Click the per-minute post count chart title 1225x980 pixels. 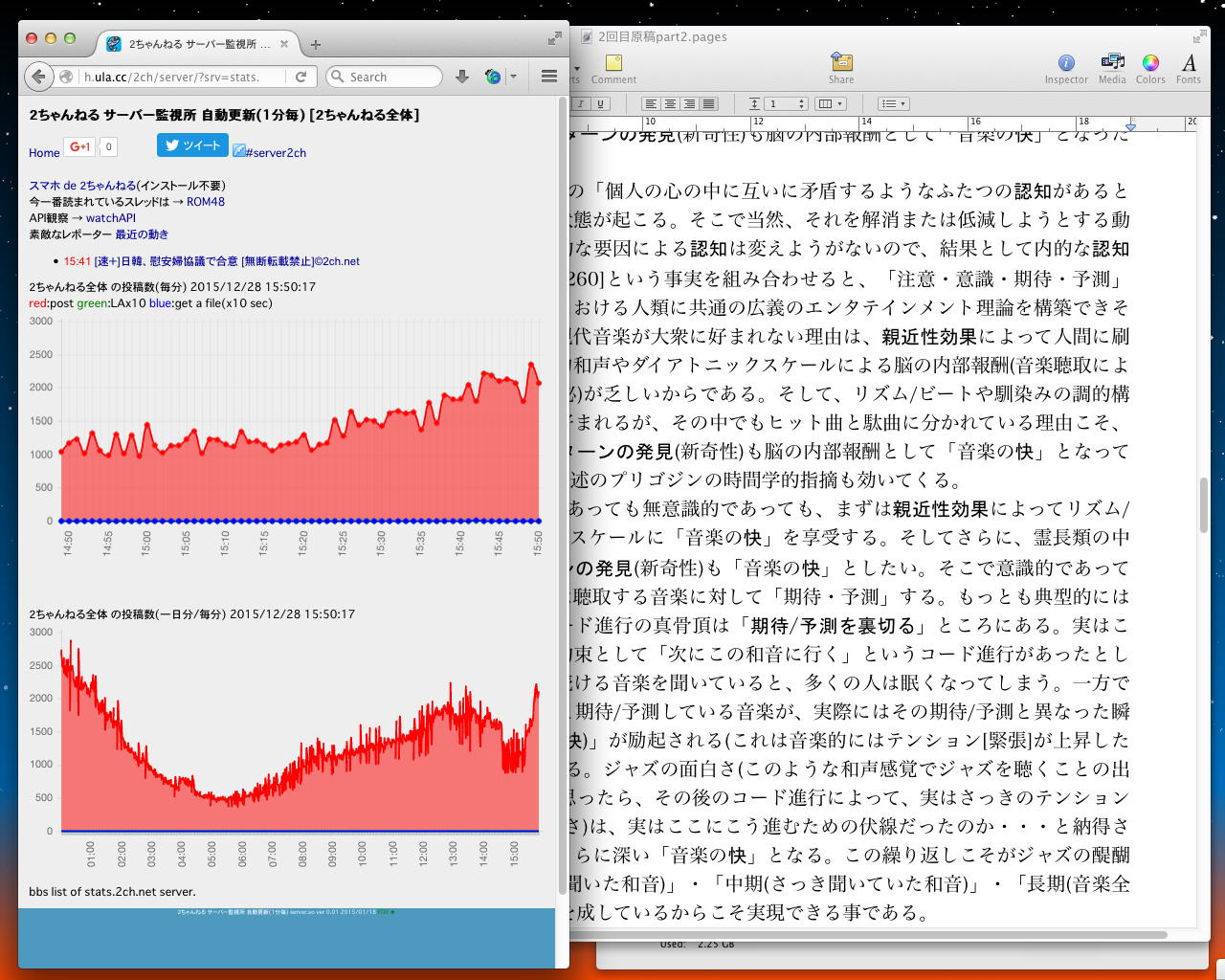point(172,287)
